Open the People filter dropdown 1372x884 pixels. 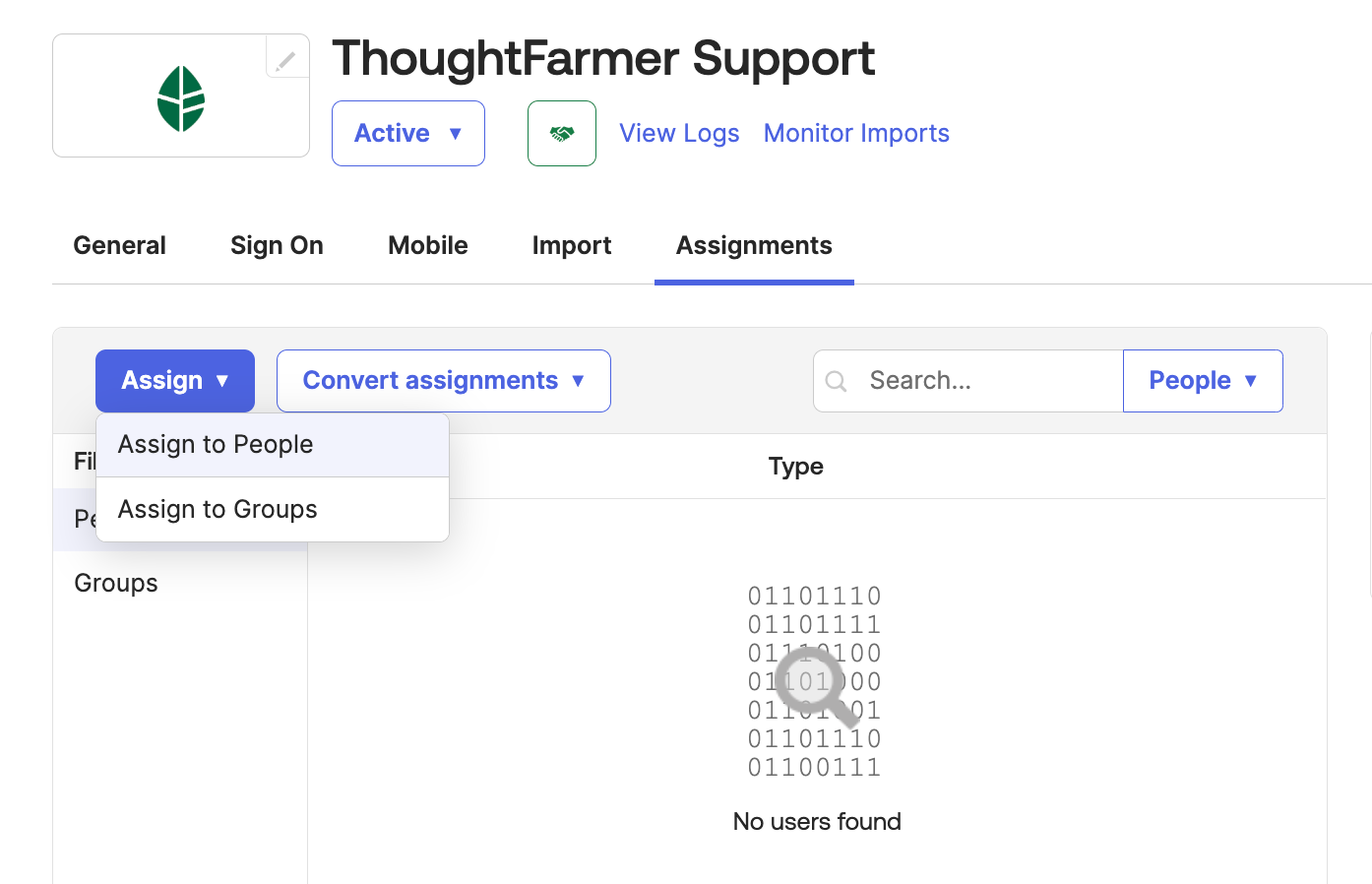1203,381
